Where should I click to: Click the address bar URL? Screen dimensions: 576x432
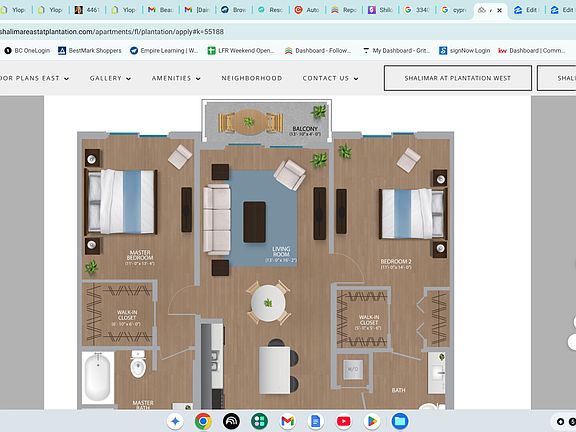(x=112, y=32)
